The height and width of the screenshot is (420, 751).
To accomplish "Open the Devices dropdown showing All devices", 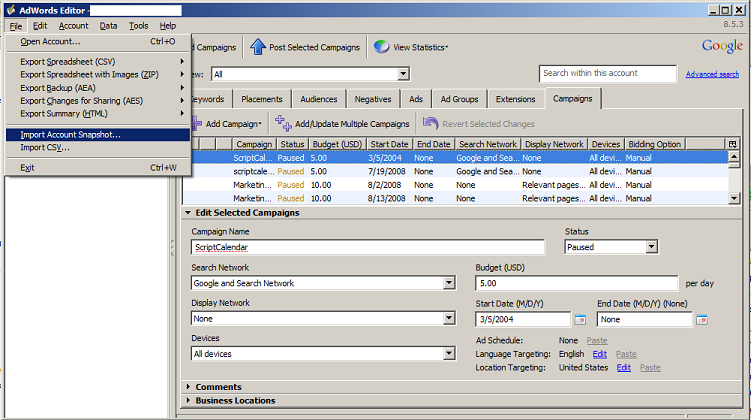I will pyautogui.click(x=449, y=353).
